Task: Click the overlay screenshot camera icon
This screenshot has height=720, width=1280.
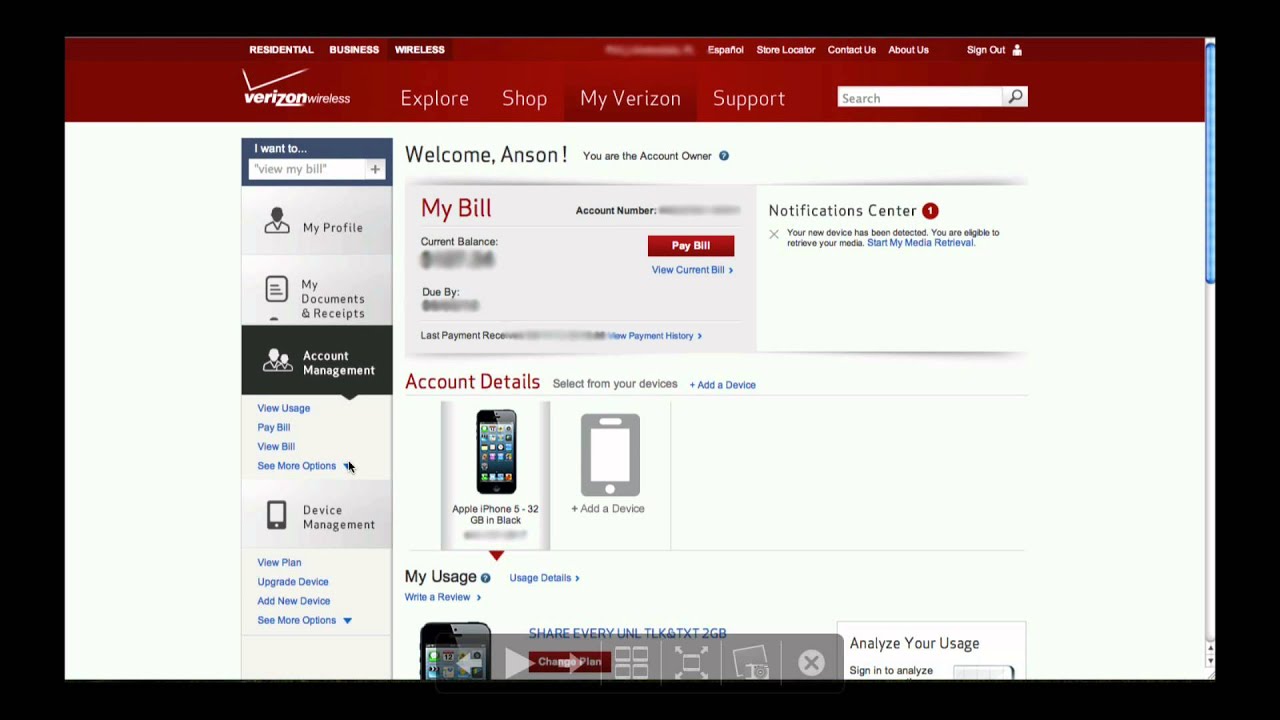Action: coord(751,662)
